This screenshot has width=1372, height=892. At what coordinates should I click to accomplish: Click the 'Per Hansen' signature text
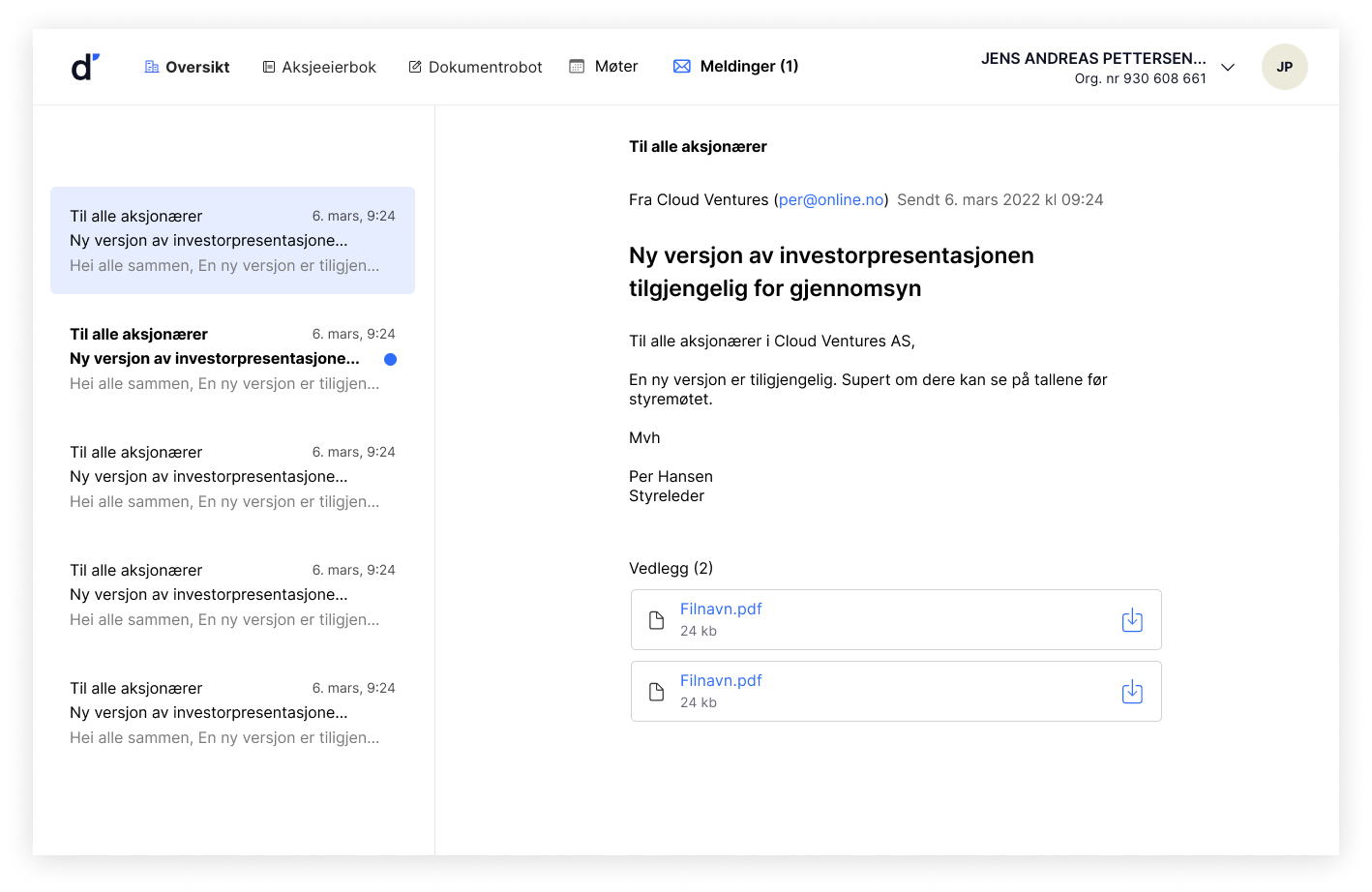[671, 476]
